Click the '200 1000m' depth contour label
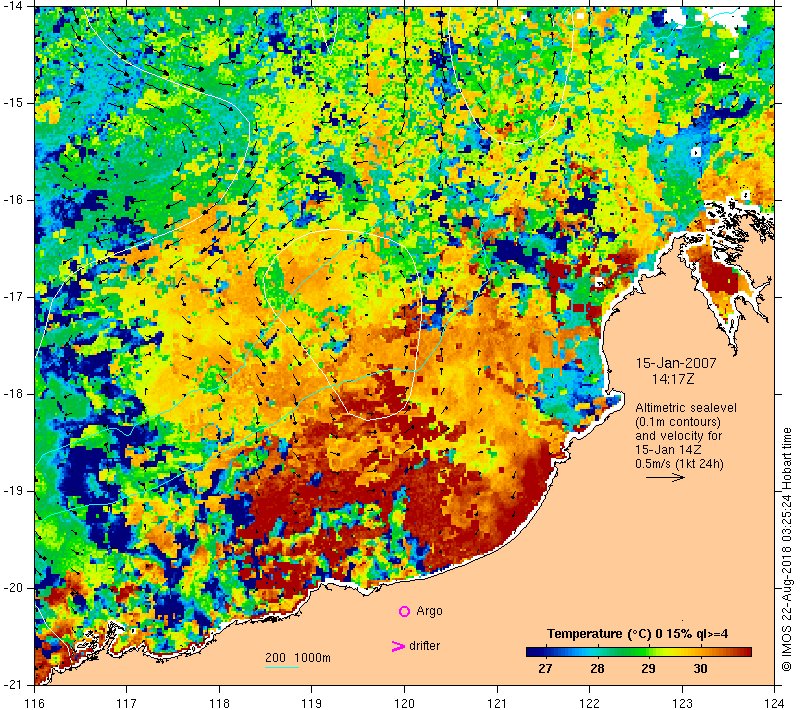Viewport: 800px width, 710px height. (x=298, y=657)
